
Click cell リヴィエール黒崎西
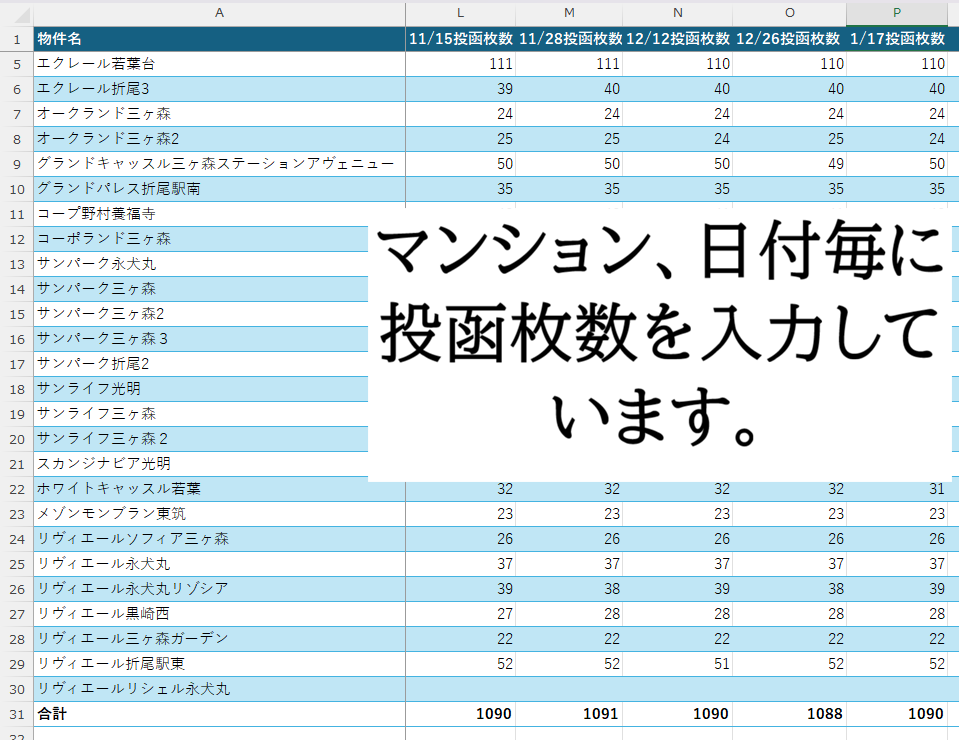[219, 614]
